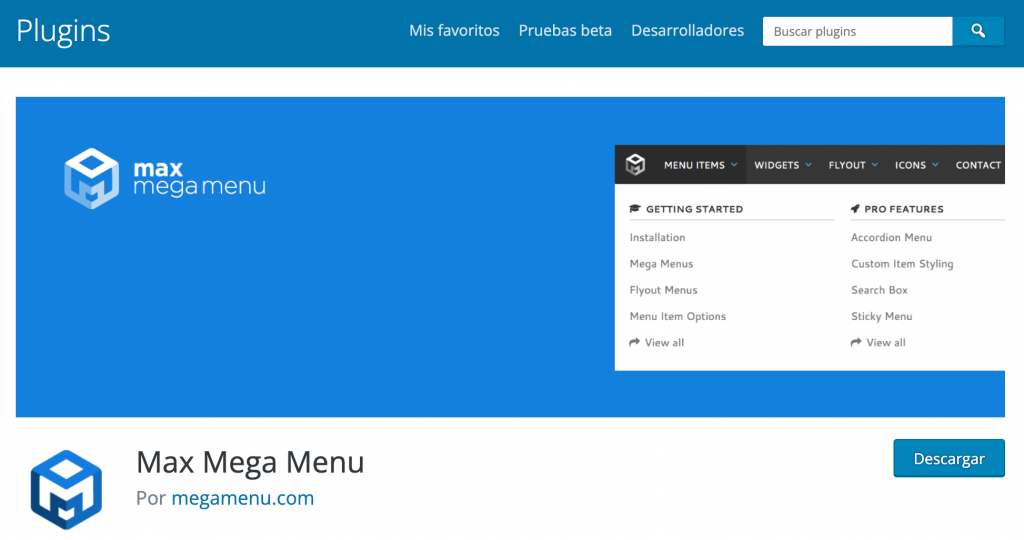Open Desarrolladores
The width and height of the screenshot is (1024, 540).
click(687, 31)
